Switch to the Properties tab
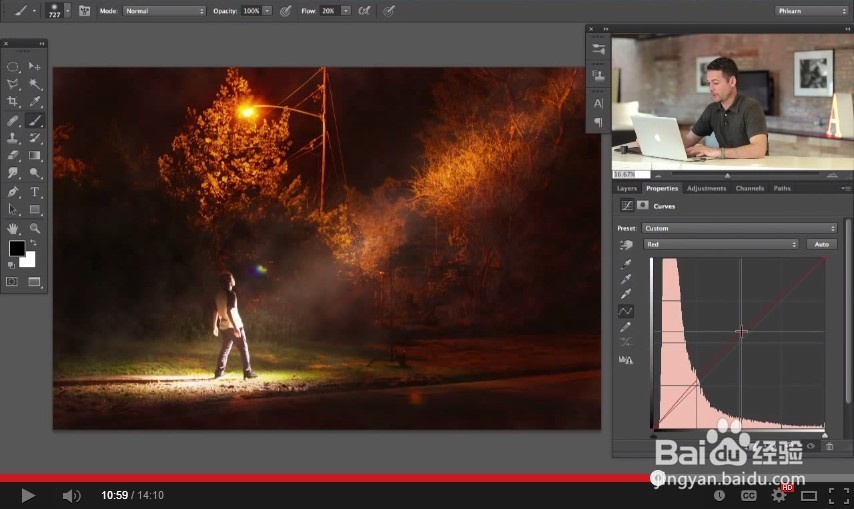The height and width of the screenshot is (509, 854). pyautogui.click(x=662, y=188)
